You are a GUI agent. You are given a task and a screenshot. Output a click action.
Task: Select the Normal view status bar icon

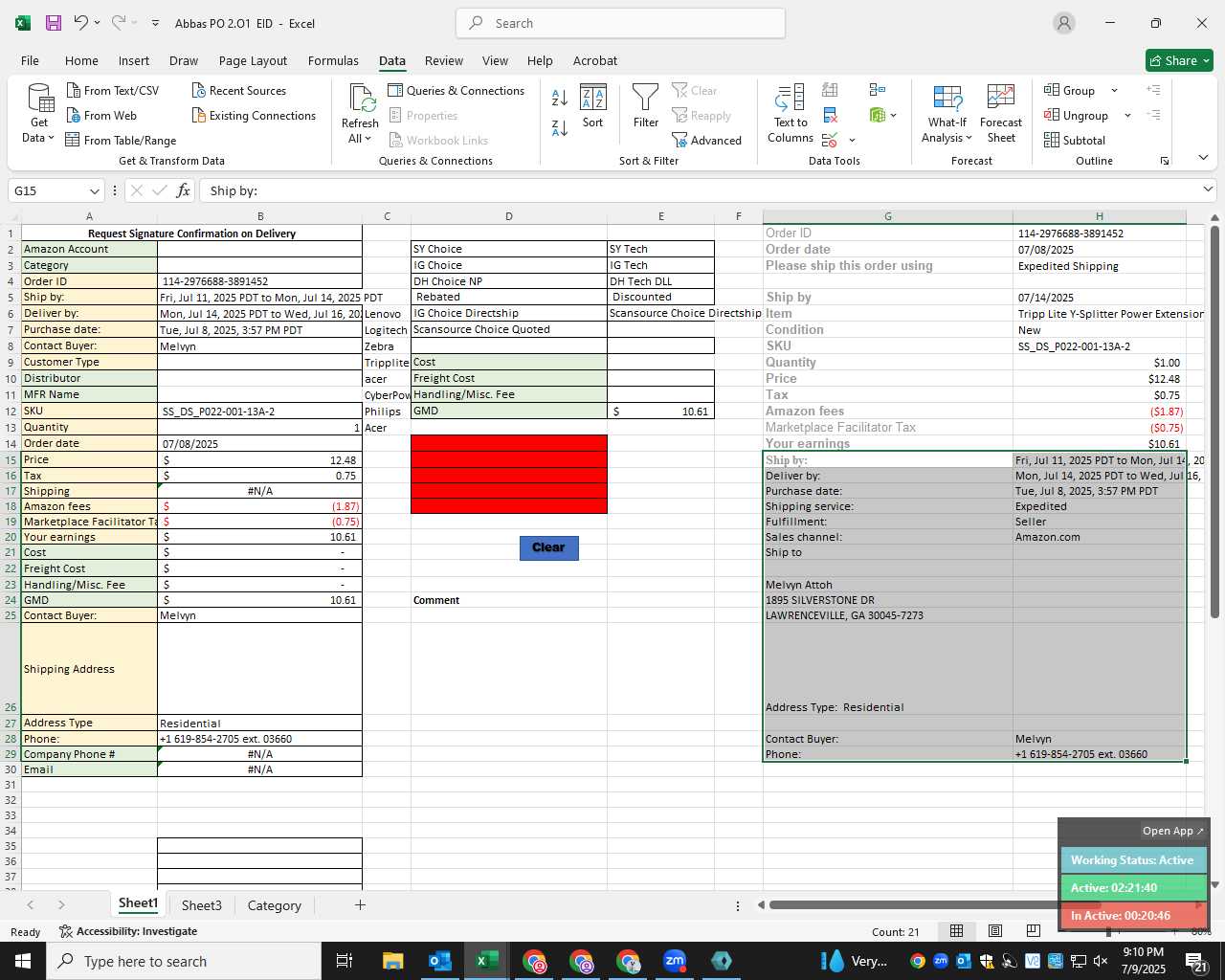tap(956, 931)
